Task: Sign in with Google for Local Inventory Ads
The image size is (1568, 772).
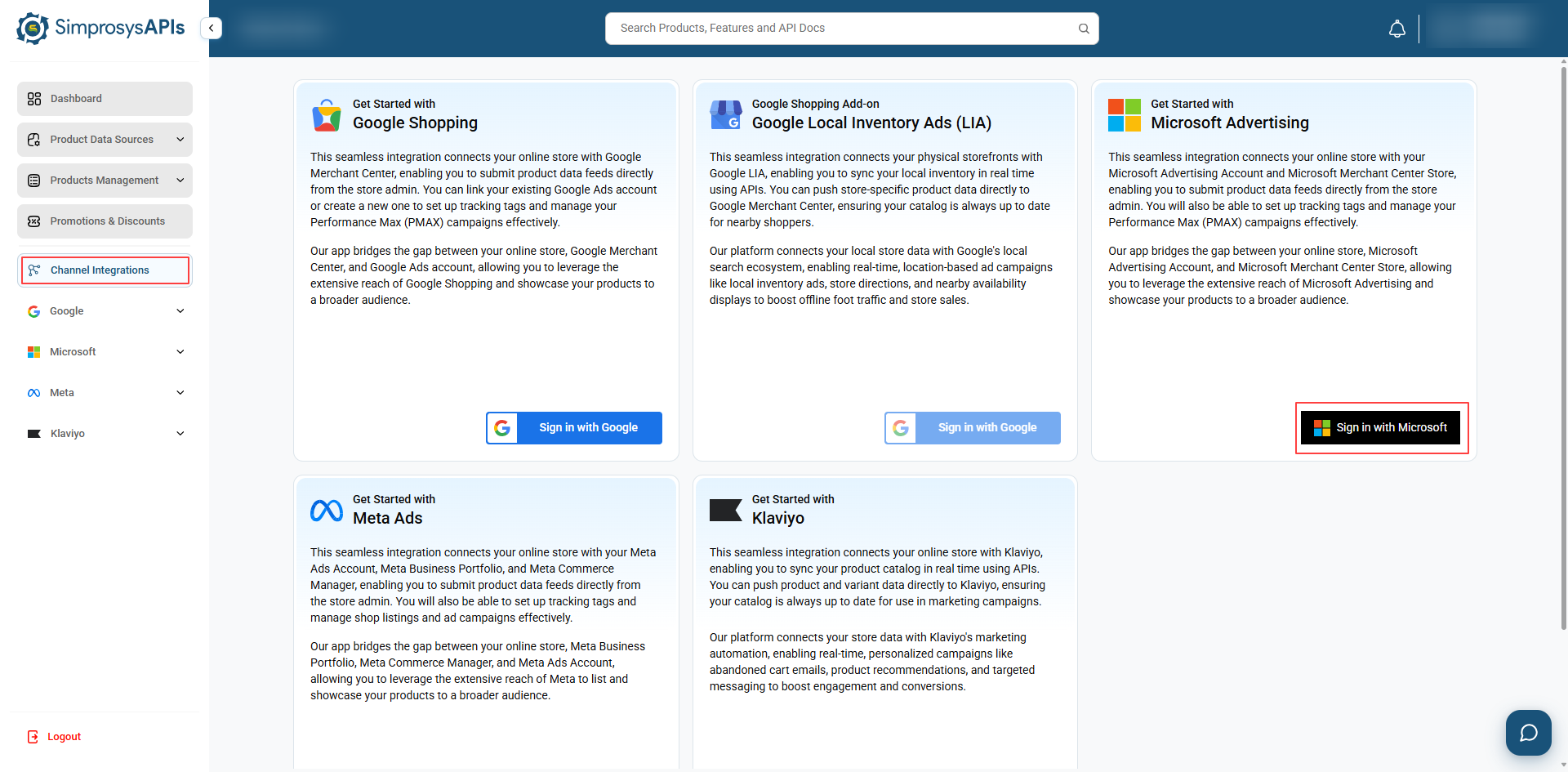Action: (x=973, y=428)
